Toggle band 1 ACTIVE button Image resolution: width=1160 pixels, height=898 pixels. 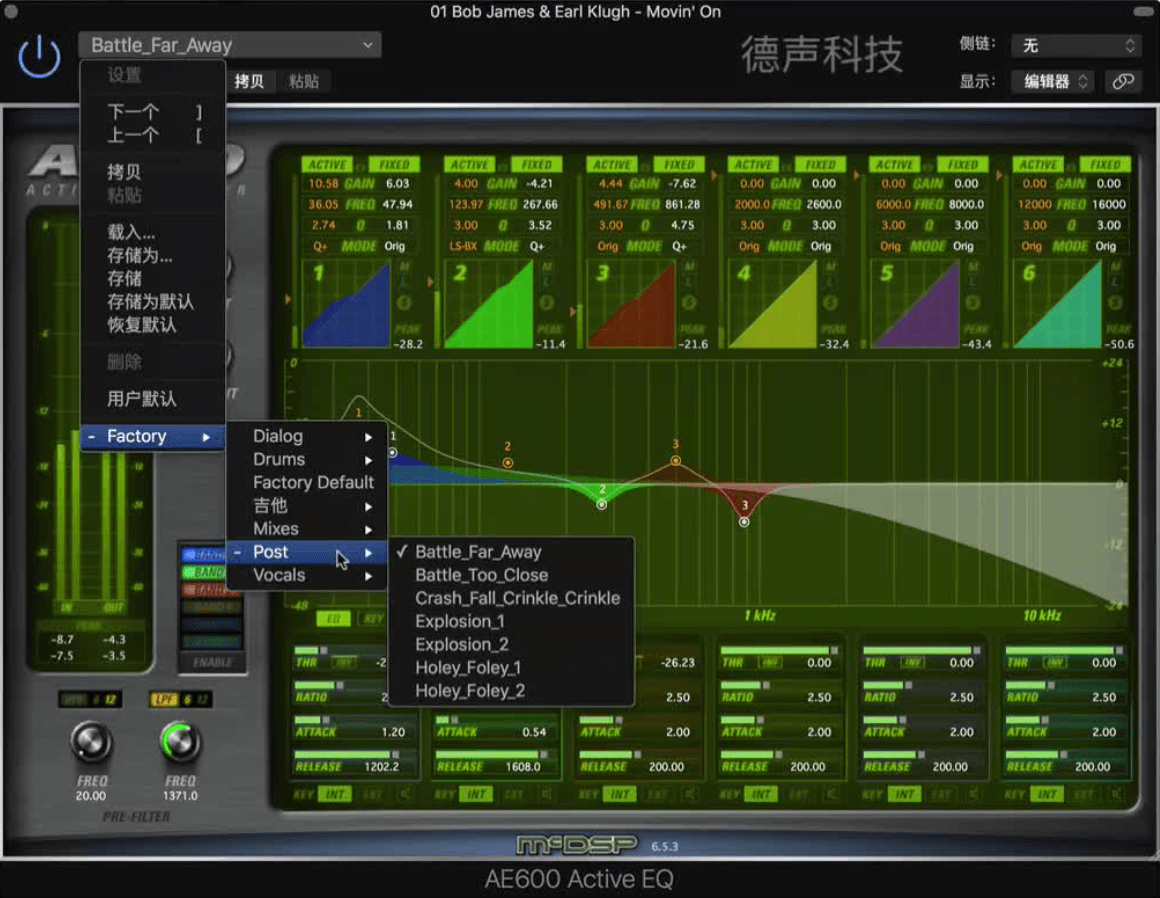327,164
